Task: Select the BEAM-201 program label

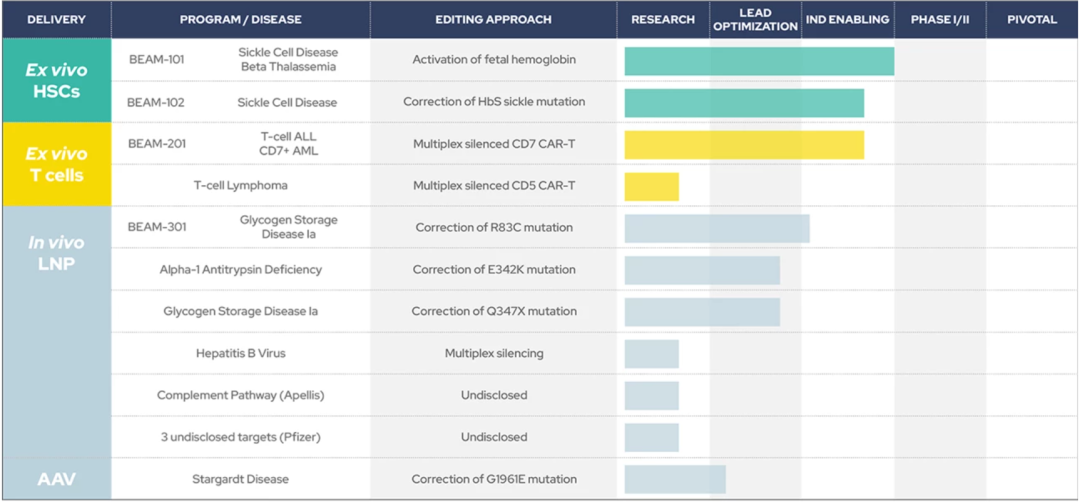Action: coord(156,144)
